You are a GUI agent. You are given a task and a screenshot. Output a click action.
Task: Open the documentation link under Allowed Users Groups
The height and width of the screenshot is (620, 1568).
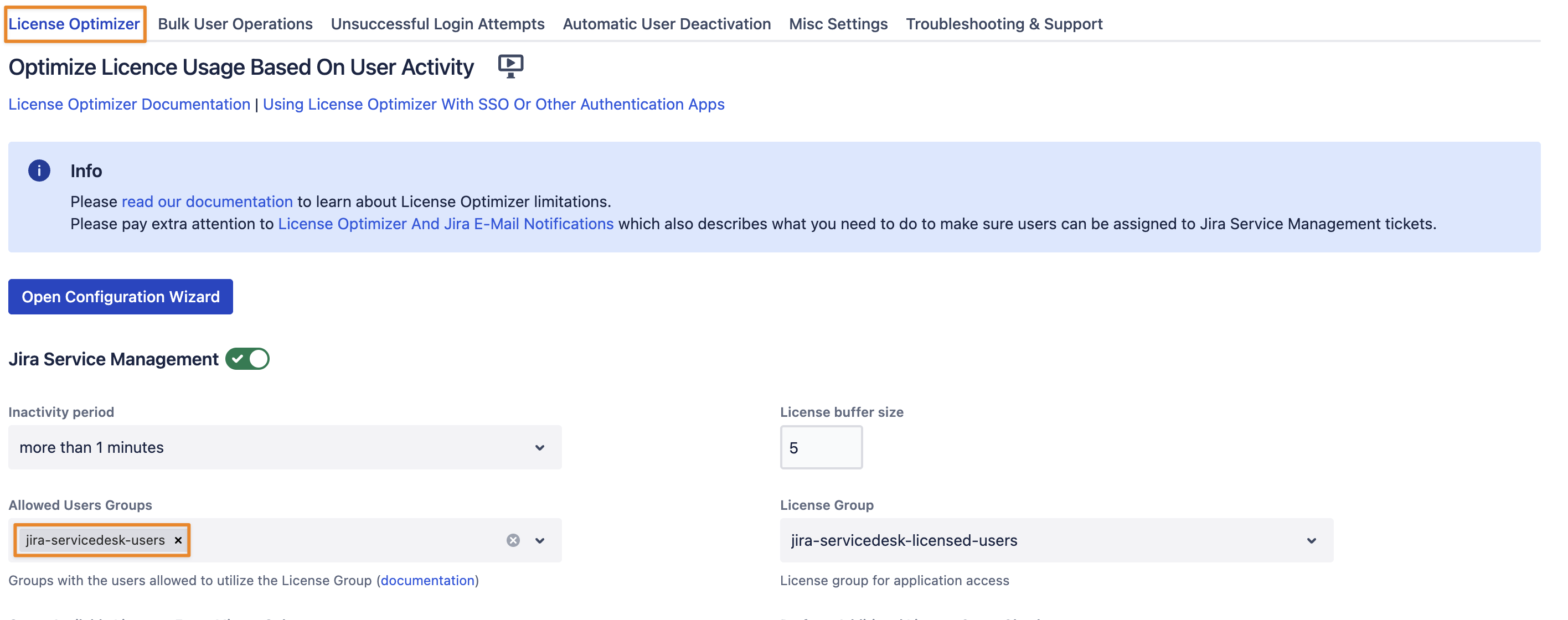point(427,581)
